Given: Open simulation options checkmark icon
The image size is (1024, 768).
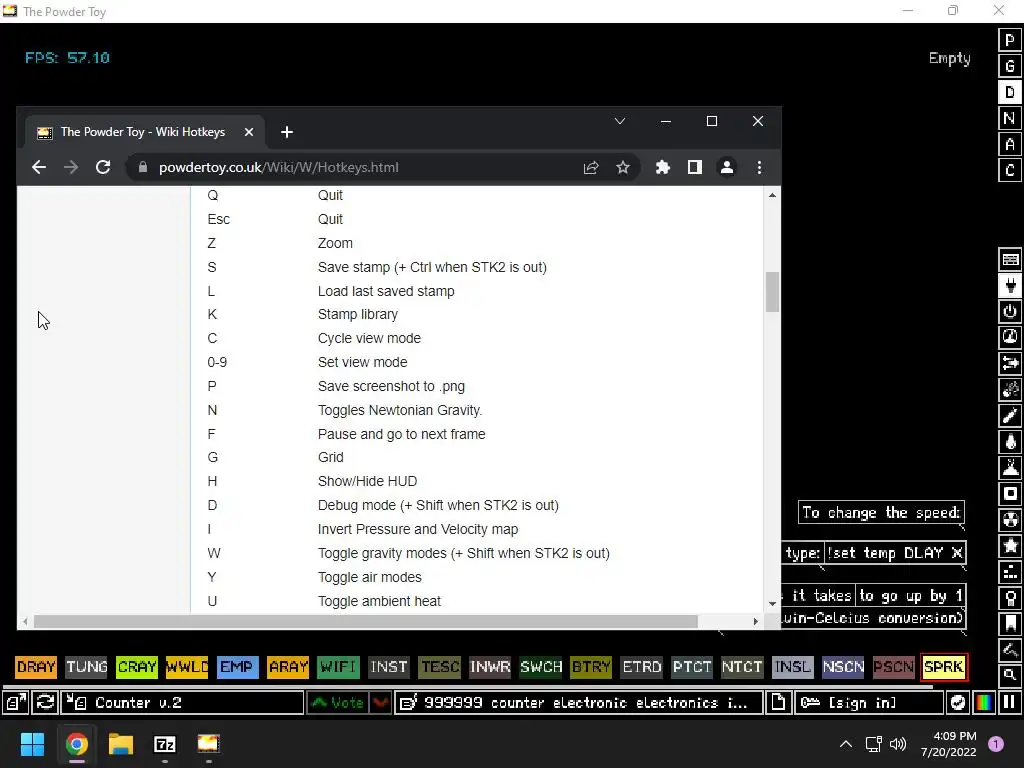Looking at the screenshot, I should 958,703.
